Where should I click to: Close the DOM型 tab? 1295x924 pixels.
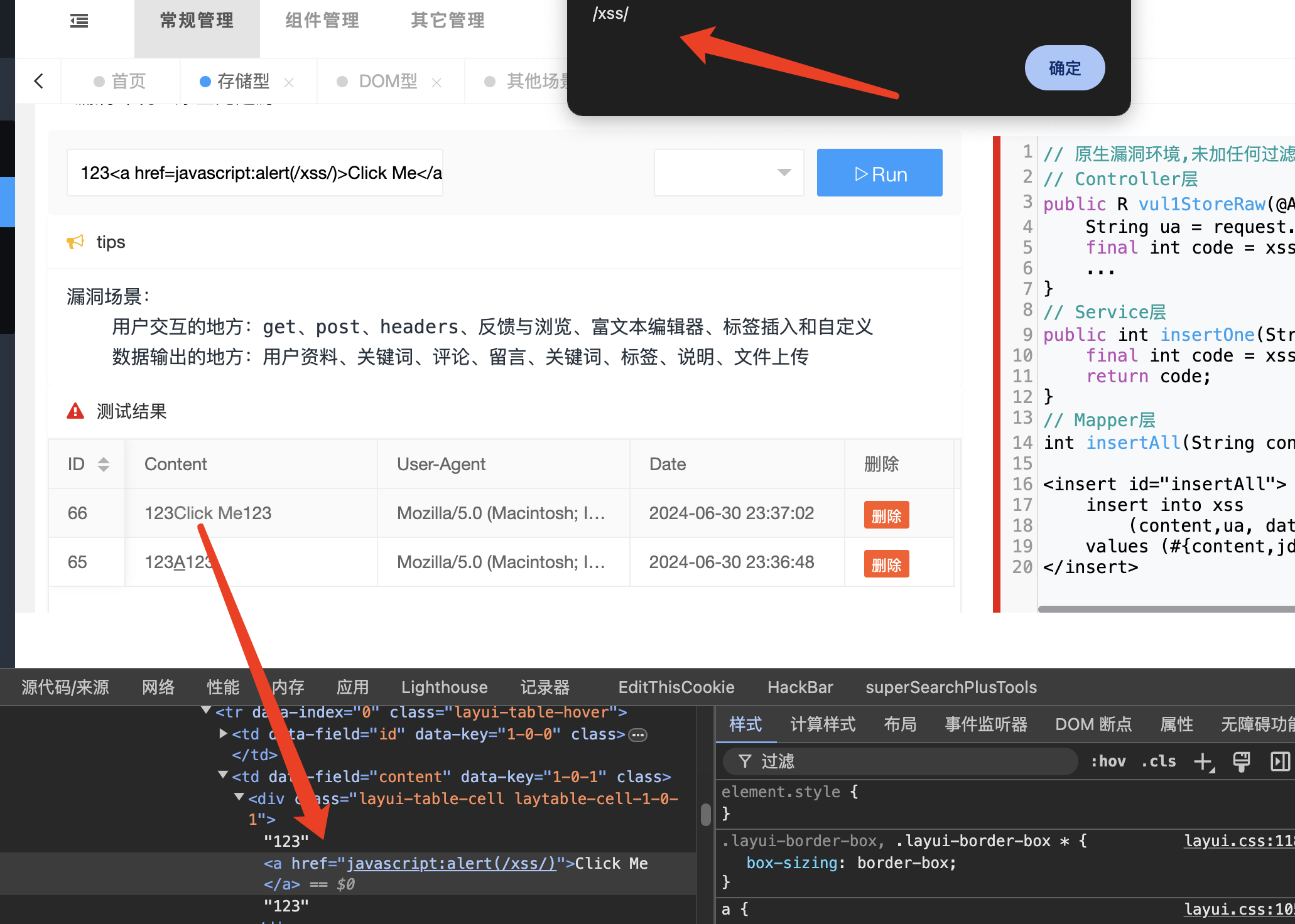[437, 82]
